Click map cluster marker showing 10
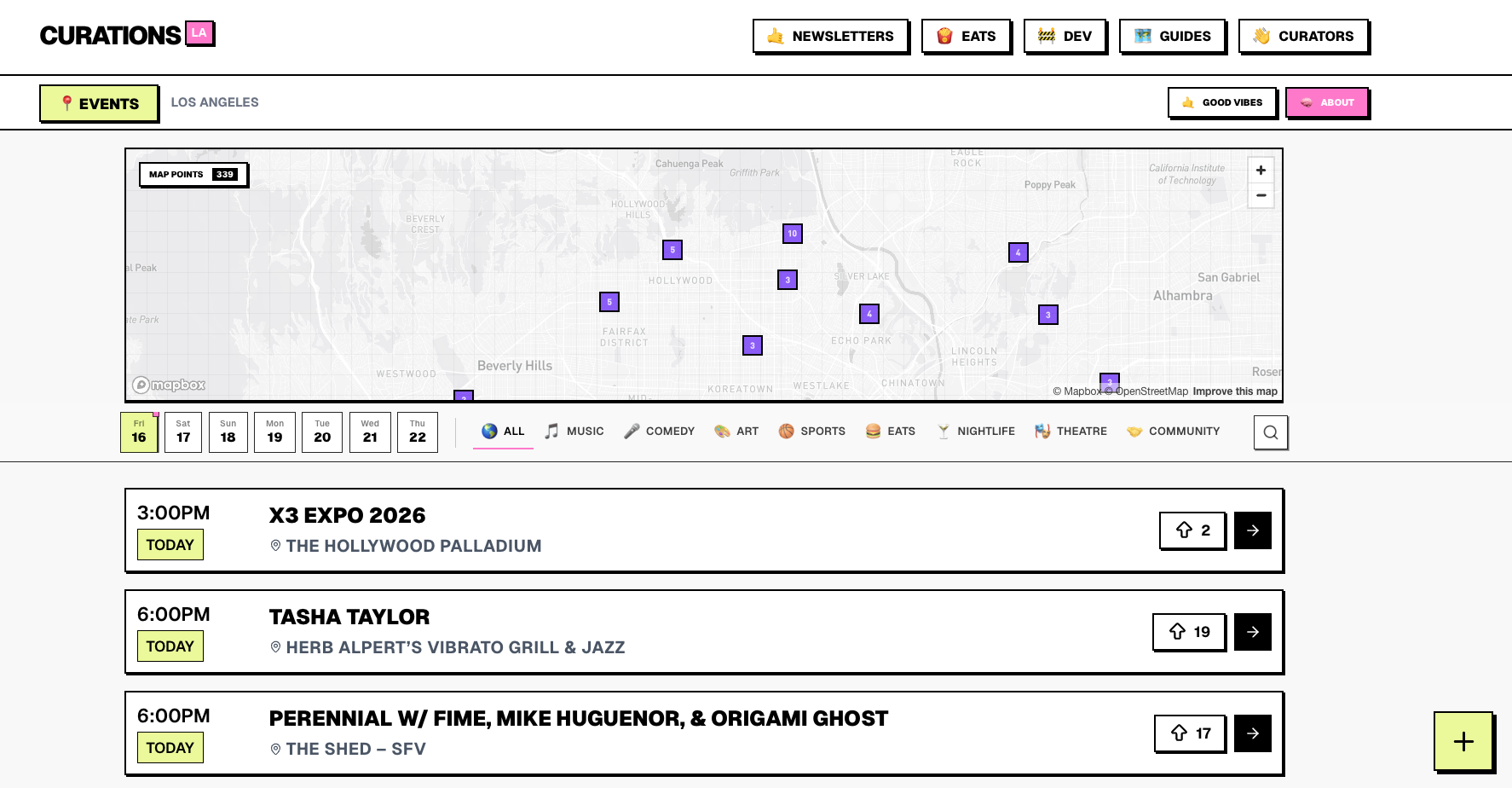Image resolution: width=1512 pixels, height=788 pixels. pyautogui.click(x=792, y=234)
